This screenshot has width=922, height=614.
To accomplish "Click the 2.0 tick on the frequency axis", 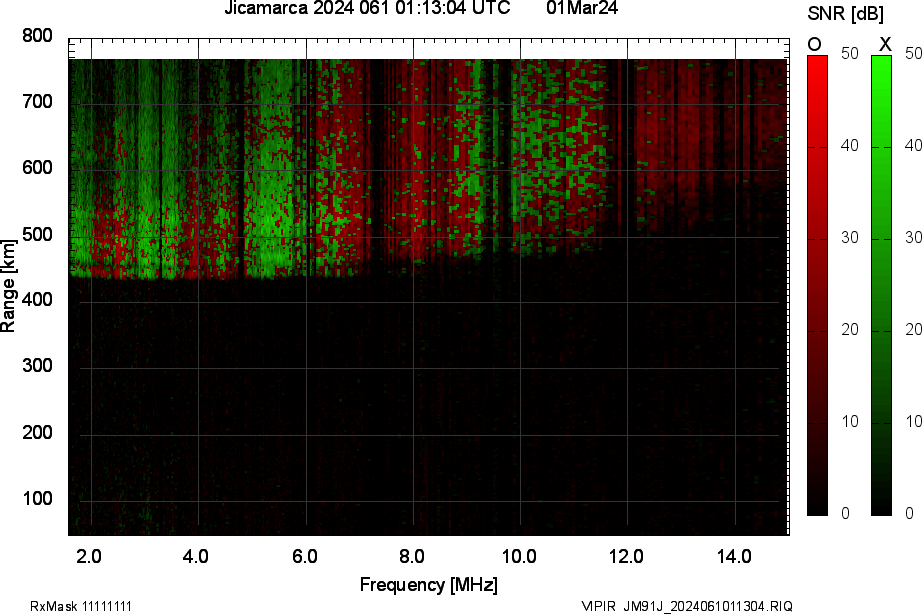I will click(x=90, y=556).
